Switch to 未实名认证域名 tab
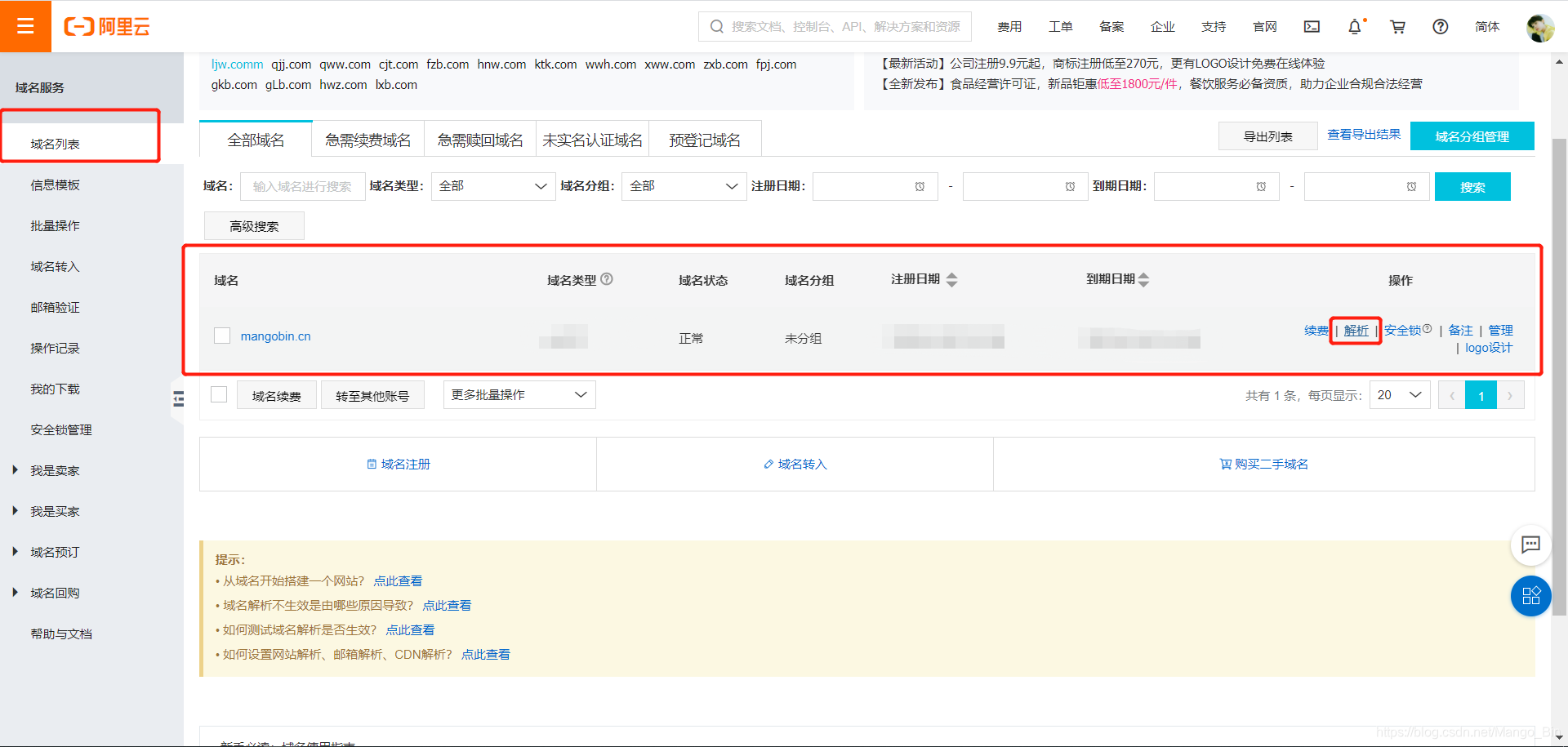 pos(592,140)
